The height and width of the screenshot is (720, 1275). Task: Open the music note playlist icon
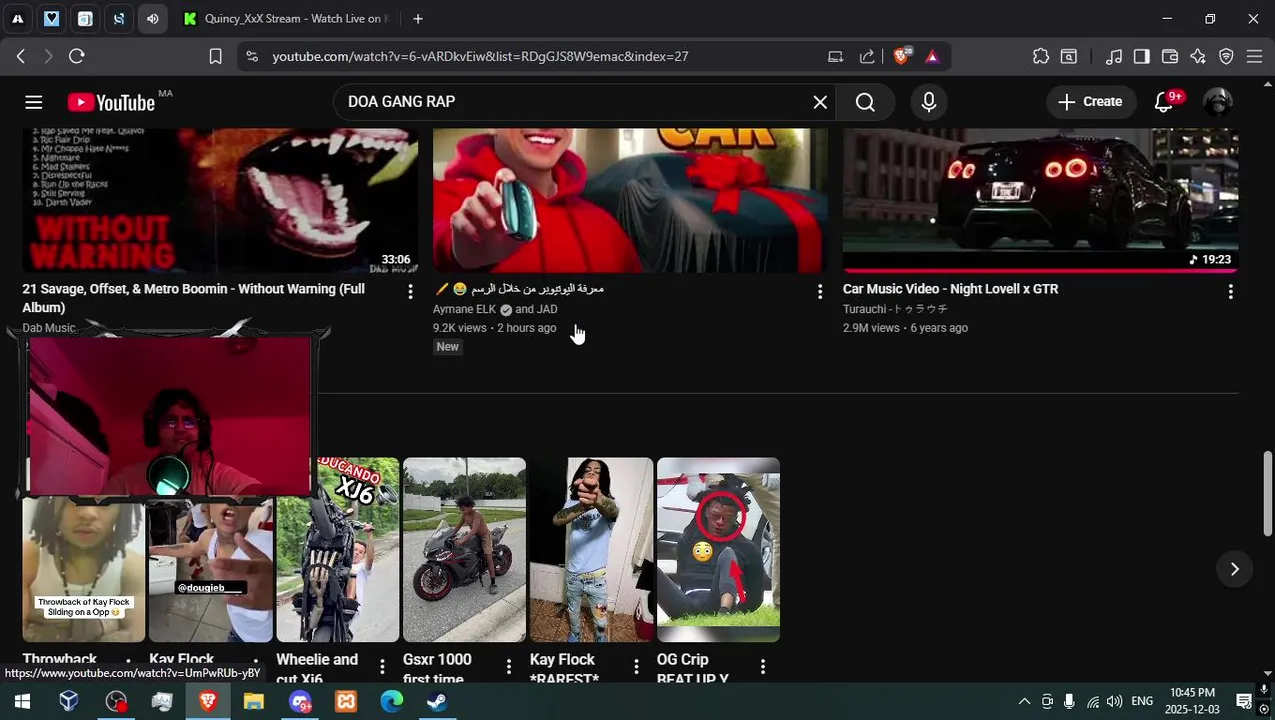pos(1113,56)
